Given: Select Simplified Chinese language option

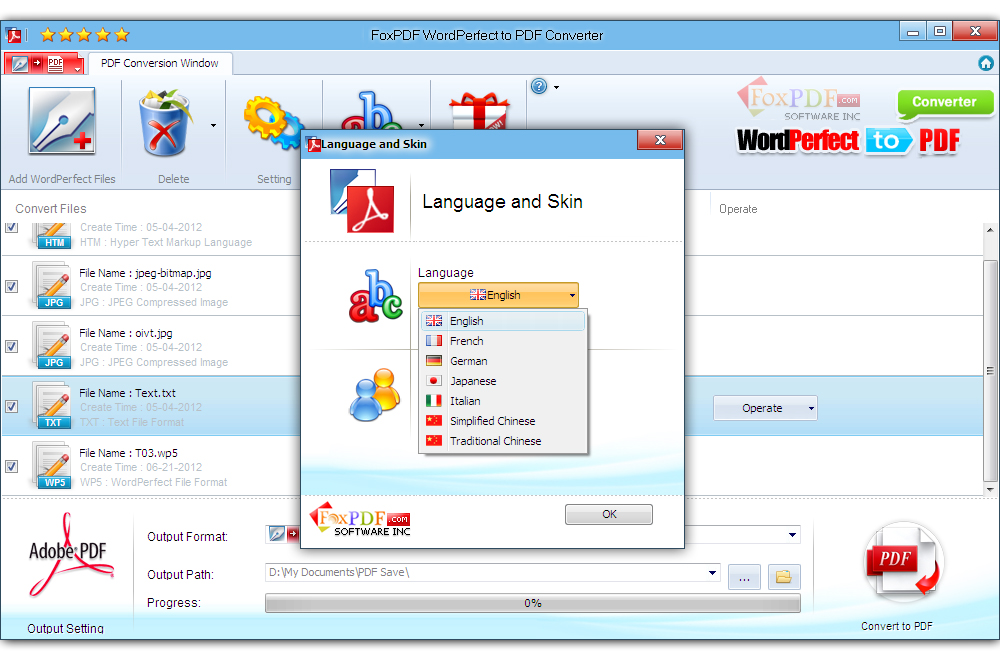Looking at the screenshot, I should point(503,420).
